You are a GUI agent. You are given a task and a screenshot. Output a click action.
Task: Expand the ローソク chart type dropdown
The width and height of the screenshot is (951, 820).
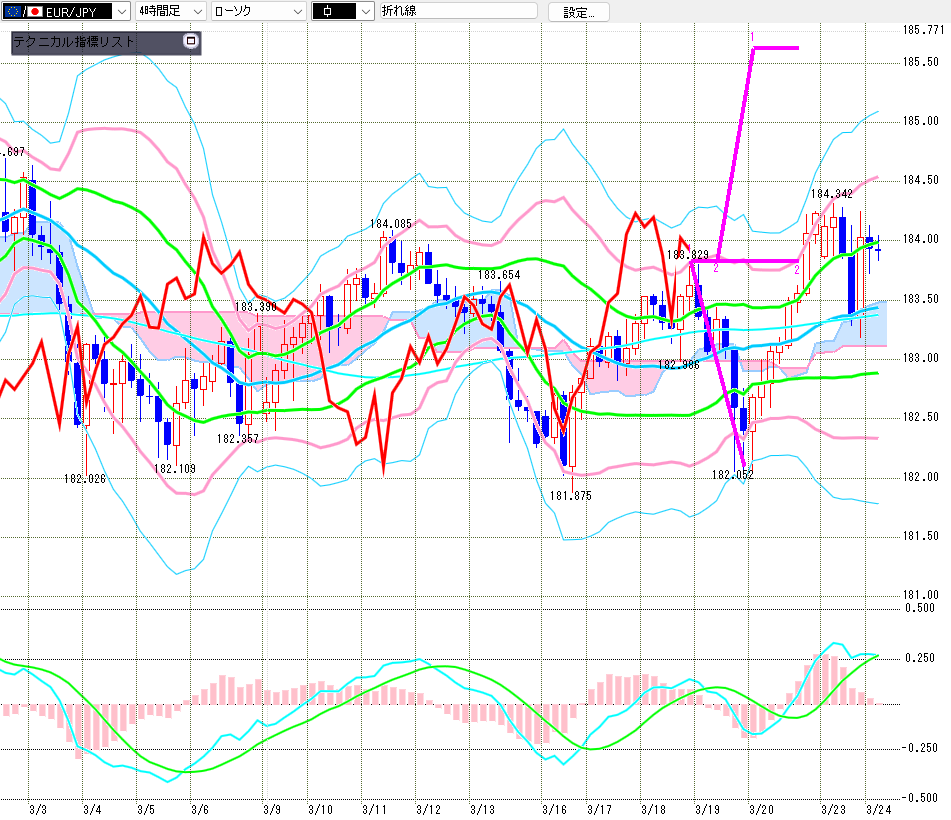pos(296,11)
